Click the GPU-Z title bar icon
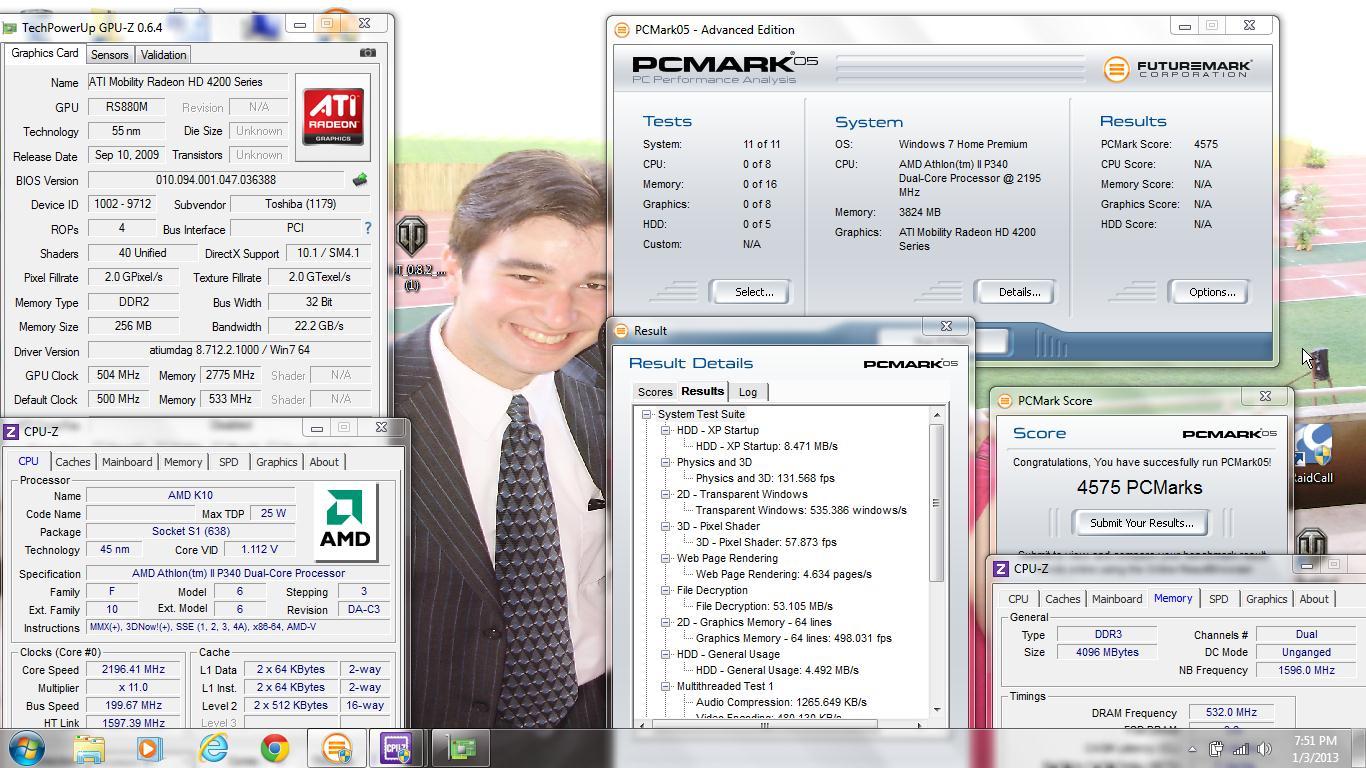This screenshot has height=768, width=1366. point(10,27)
